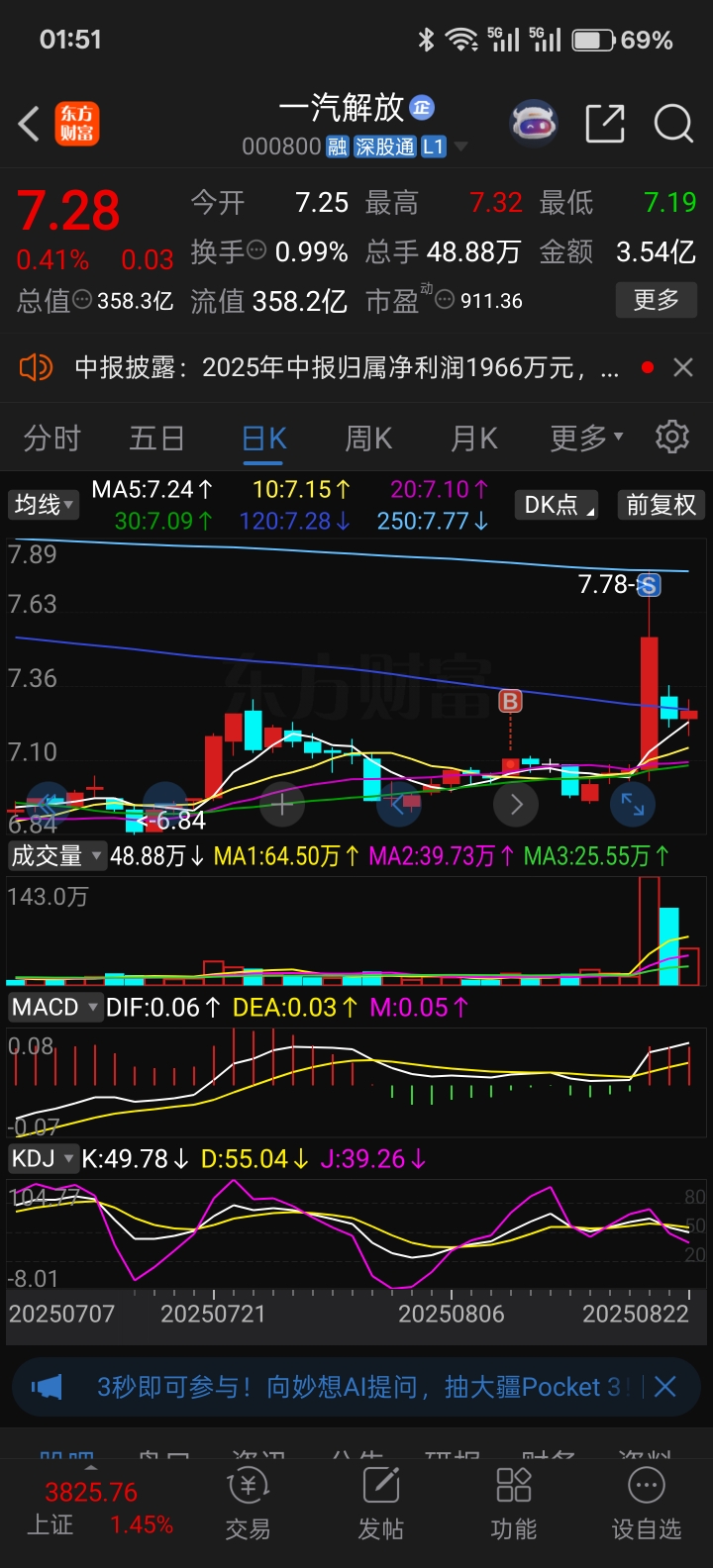Tap the info icon beside 换手
Image resolution: width=713 pixels, height=1568 pixels.
click(256, 250)
